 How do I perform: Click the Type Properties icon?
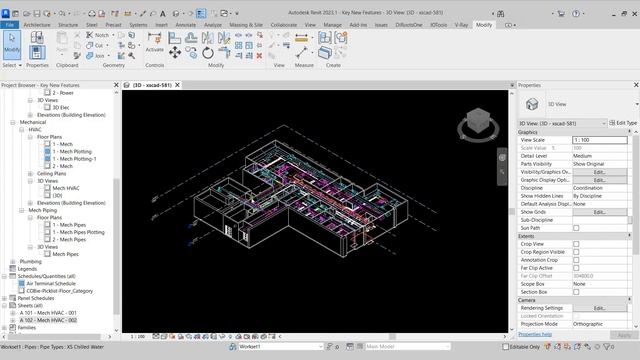pos(37,38)
